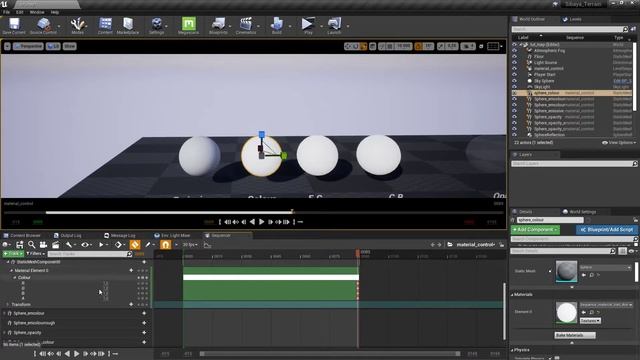The width and height of the screenshot is (640, 360).
Task: Click the green Add Component button
Action: 535,230
